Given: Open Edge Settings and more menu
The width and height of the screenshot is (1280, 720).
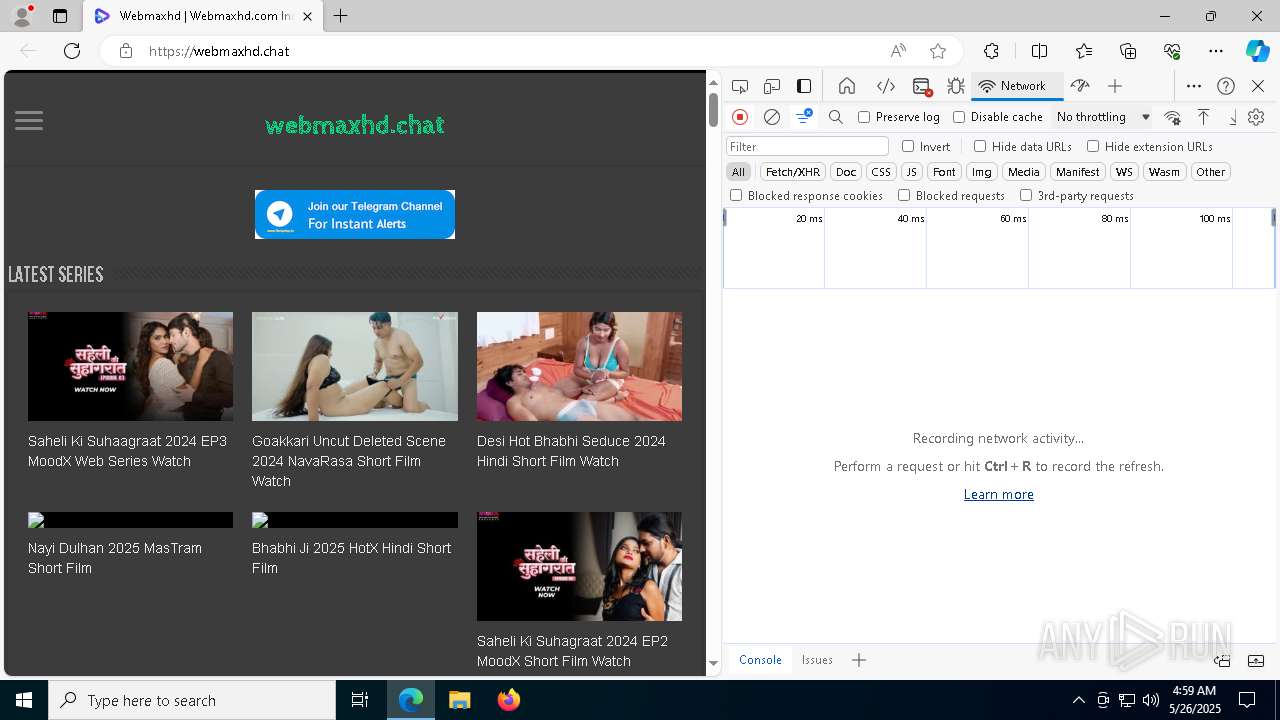Looking at the screenshot, I should tap(1216, 51).
